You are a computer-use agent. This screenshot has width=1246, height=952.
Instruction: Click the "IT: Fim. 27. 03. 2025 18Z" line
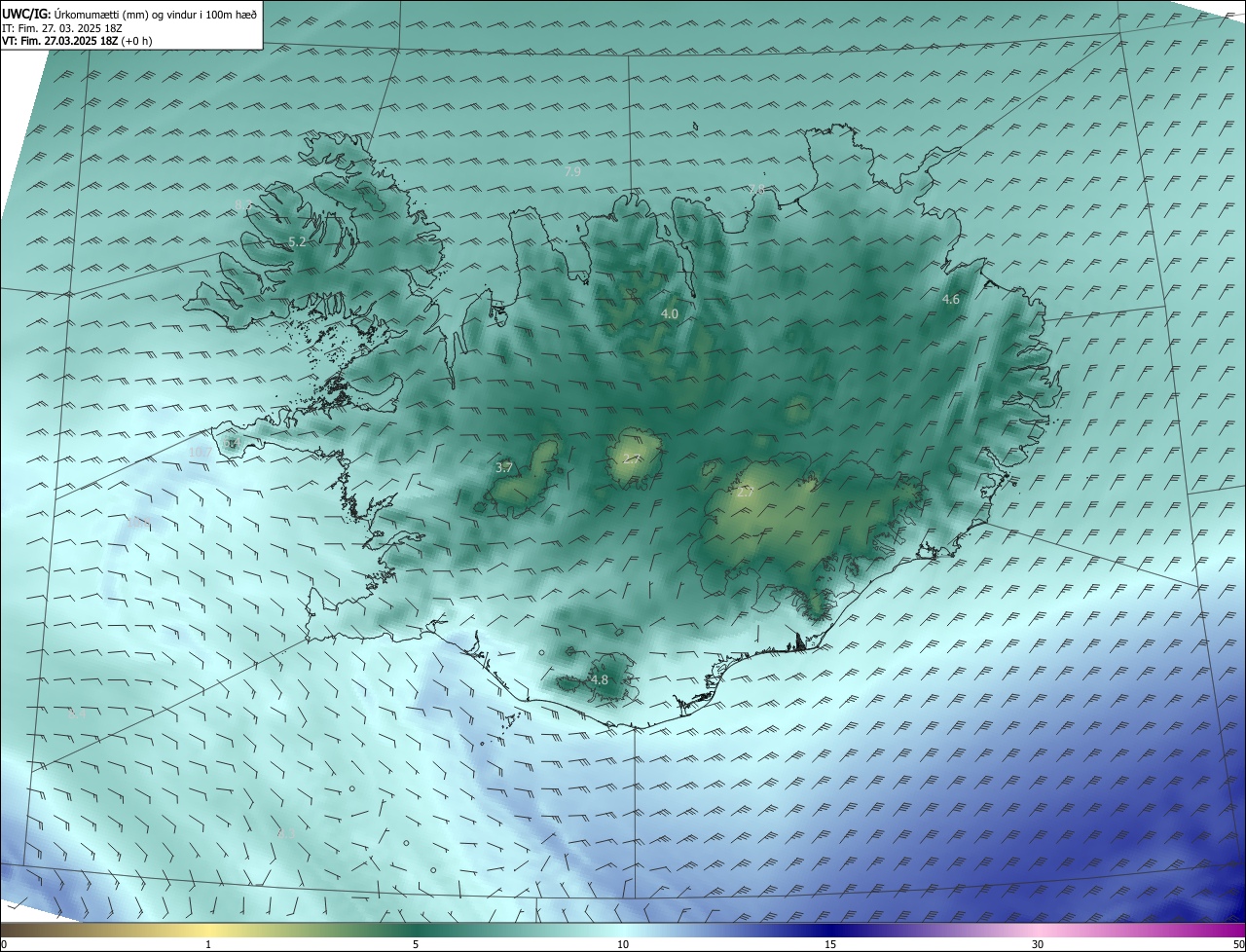(62, 28)
